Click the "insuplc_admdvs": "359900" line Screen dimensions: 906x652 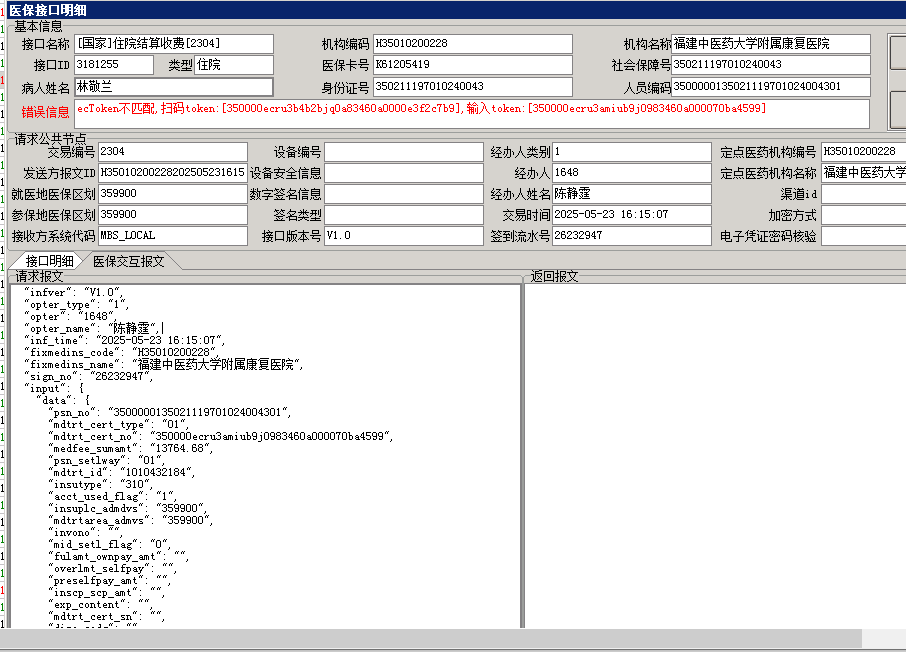coord(128,509)
